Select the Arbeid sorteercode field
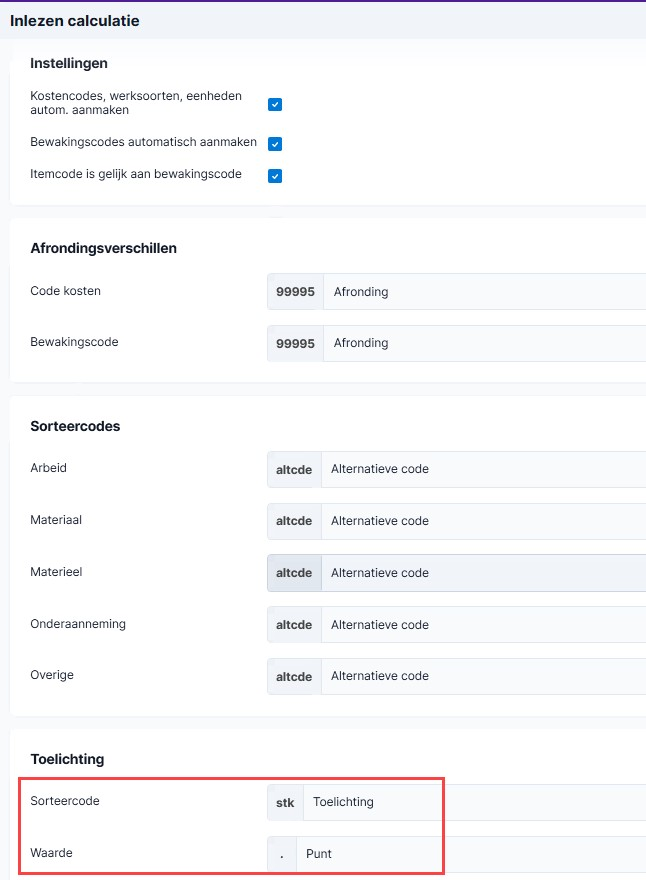This screenshot has height=880, width=646. click(456, 469)
